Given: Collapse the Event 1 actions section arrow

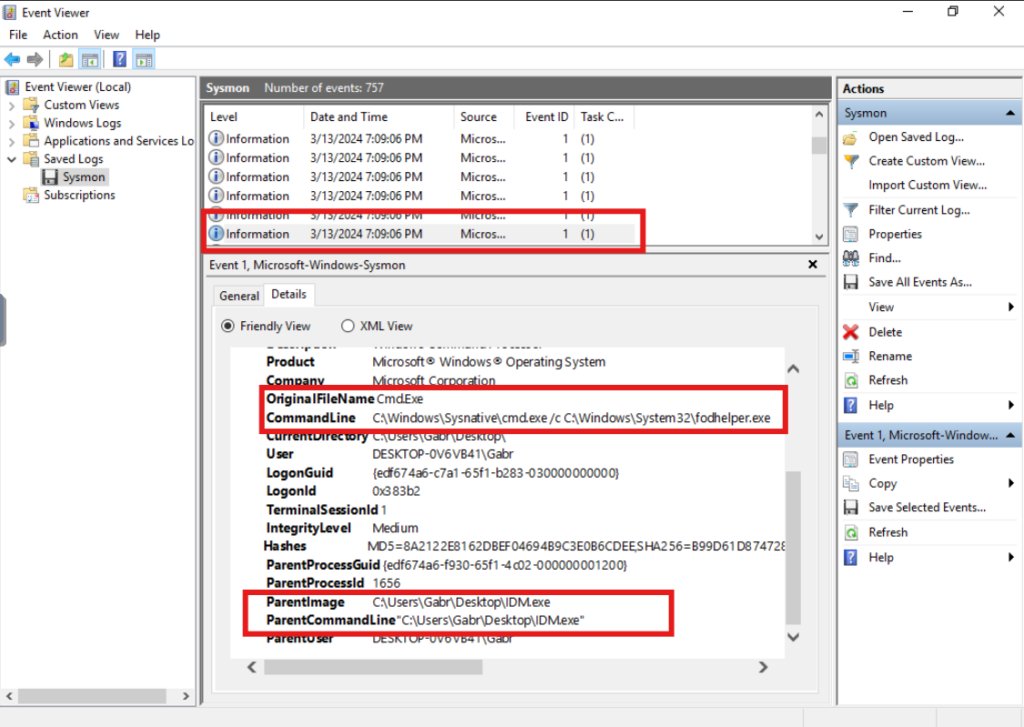Looking at the screenshot, I should (x=1010, y=435).
